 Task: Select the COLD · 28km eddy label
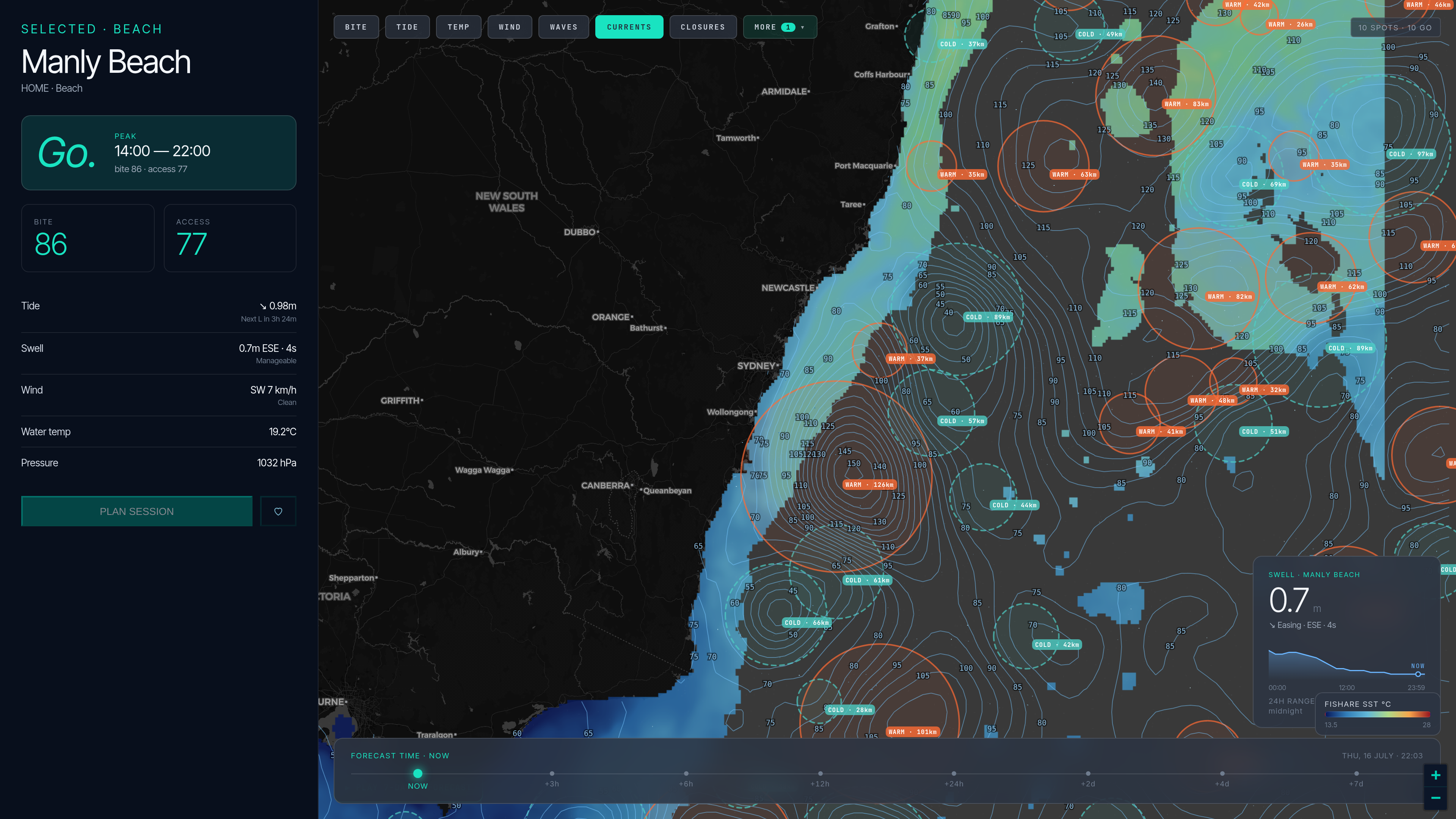pyautogui.click(x=850, y=710)
